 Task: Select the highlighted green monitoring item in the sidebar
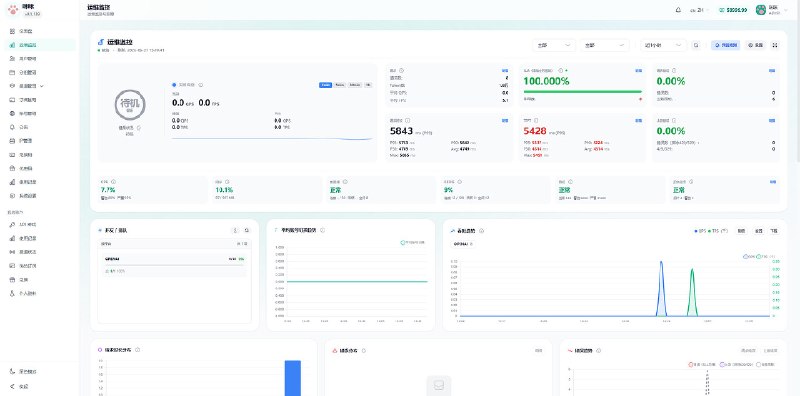[40, 45]
